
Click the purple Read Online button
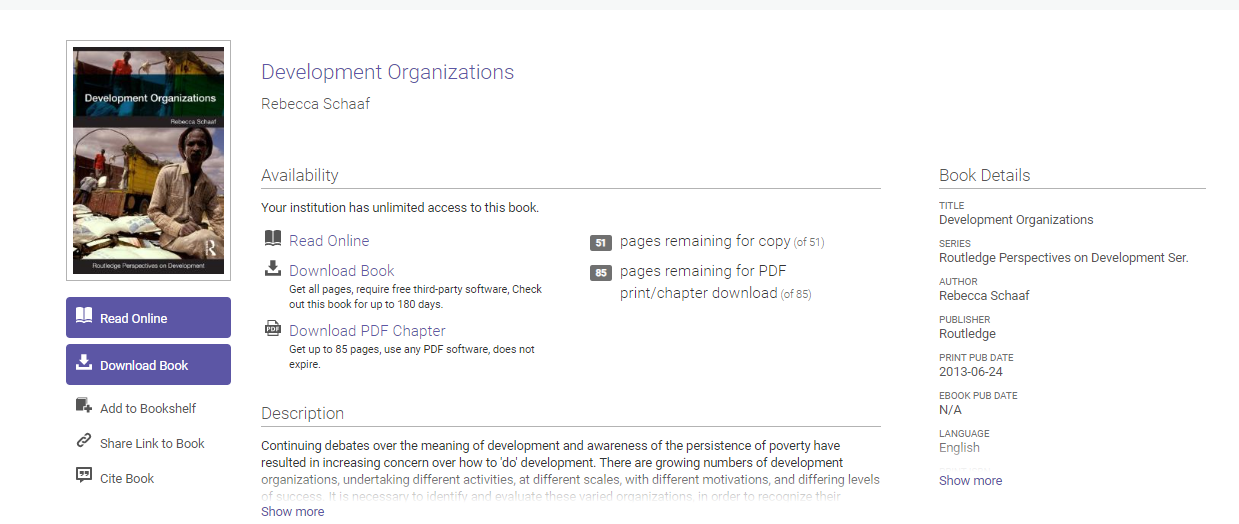(x=148, y=318)
